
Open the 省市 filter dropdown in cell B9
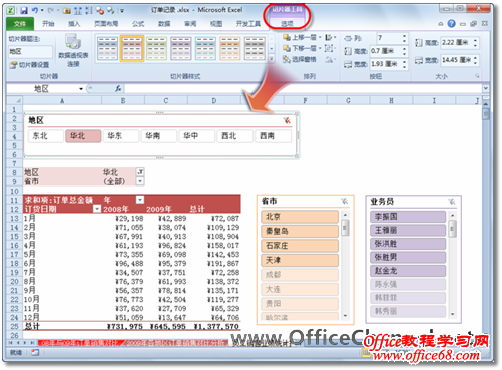(140, 181)
